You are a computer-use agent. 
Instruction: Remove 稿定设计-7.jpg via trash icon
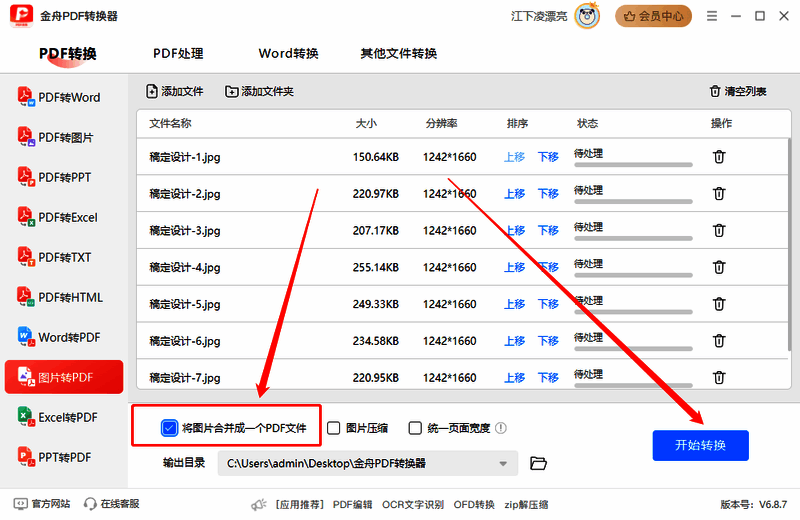click(719, 377)
